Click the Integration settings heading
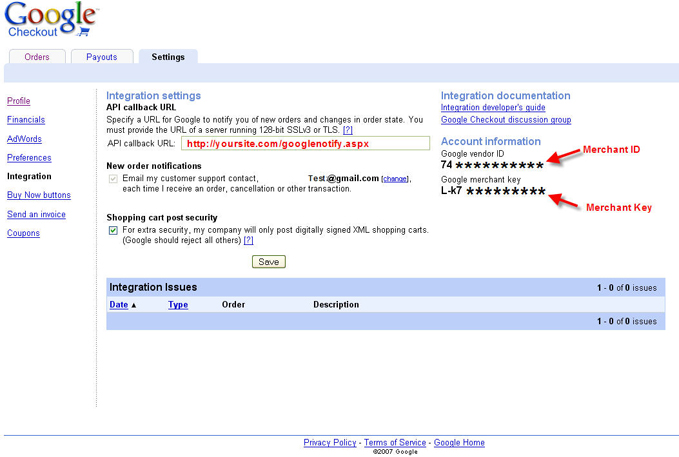This screenshot has width=679, height=457. point(153,95)
